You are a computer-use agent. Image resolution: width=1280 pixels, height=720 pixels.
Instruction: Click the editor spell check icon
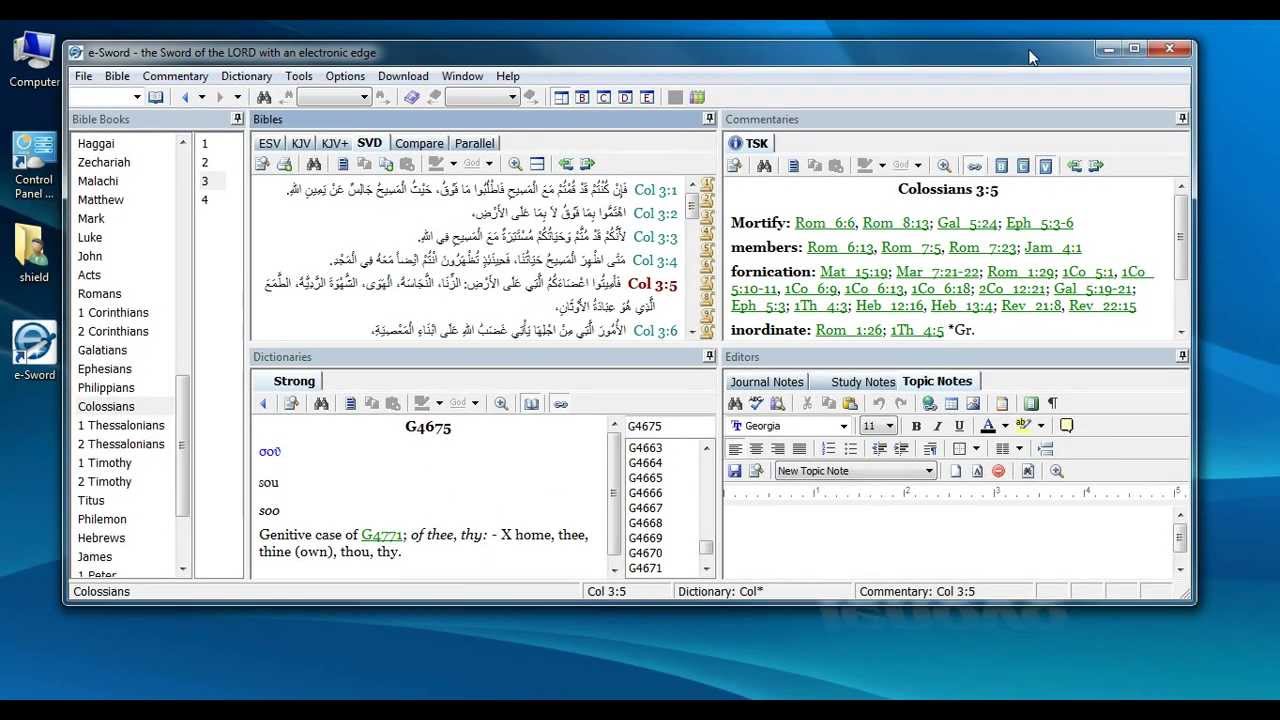[756, 403]
